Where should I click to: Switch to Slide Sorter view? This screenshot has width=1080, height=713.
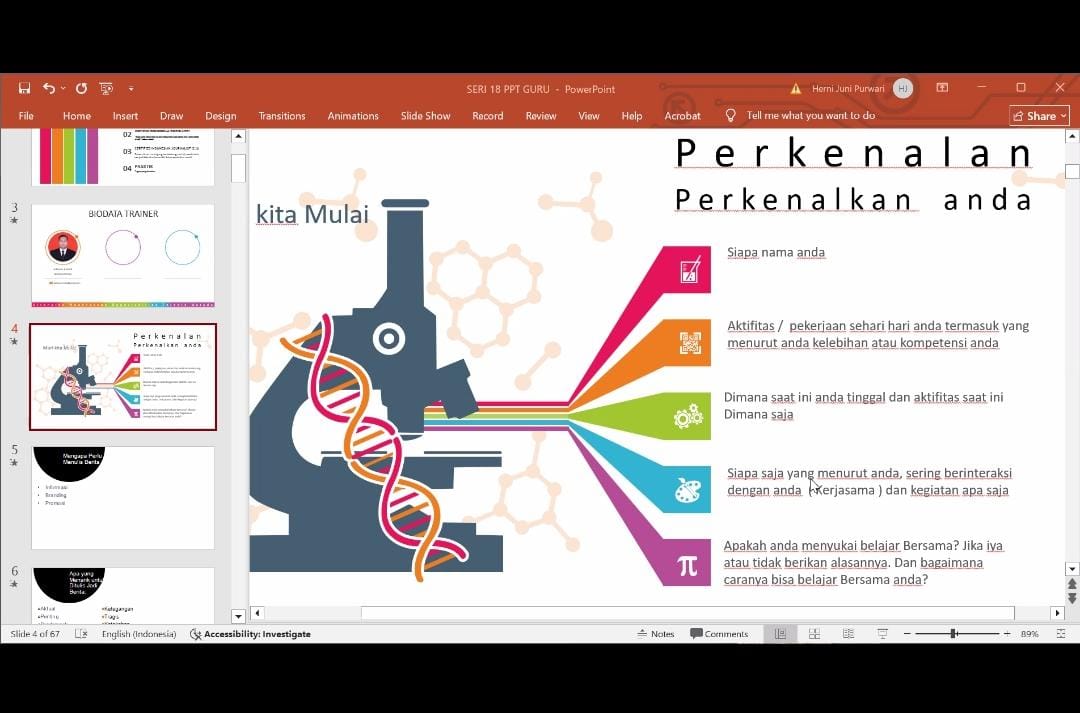(x=814, y=634)
